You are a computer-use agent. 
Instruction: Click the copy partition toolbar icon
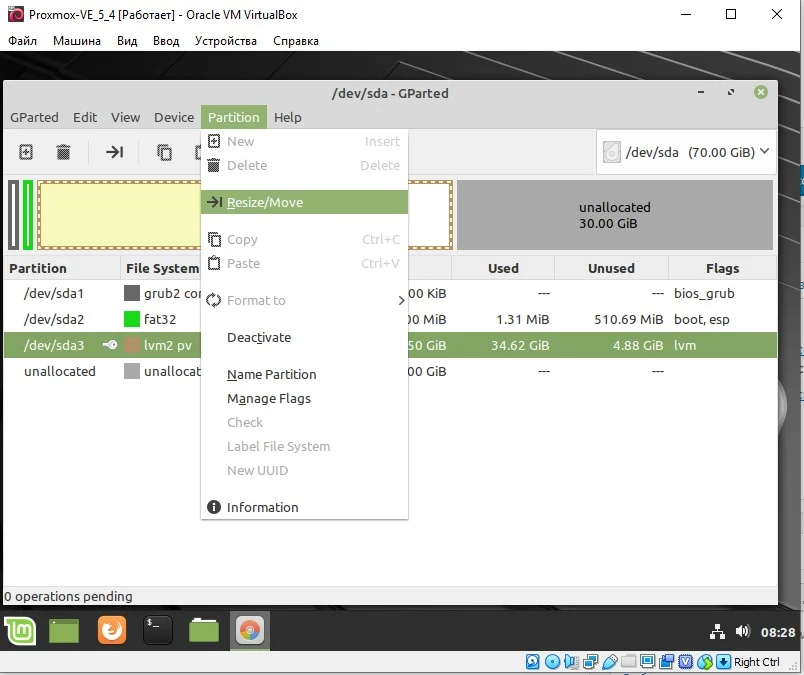[164, 152]
